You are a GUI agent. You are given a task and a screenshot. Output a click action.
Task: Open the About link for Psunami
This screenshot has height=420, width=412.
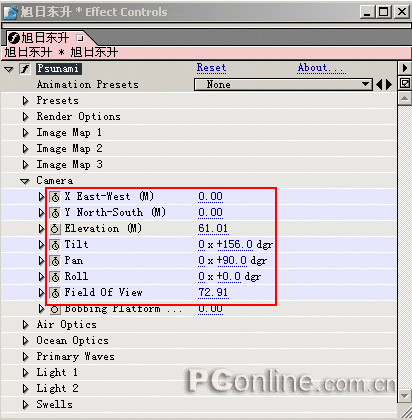coord(322,68)
